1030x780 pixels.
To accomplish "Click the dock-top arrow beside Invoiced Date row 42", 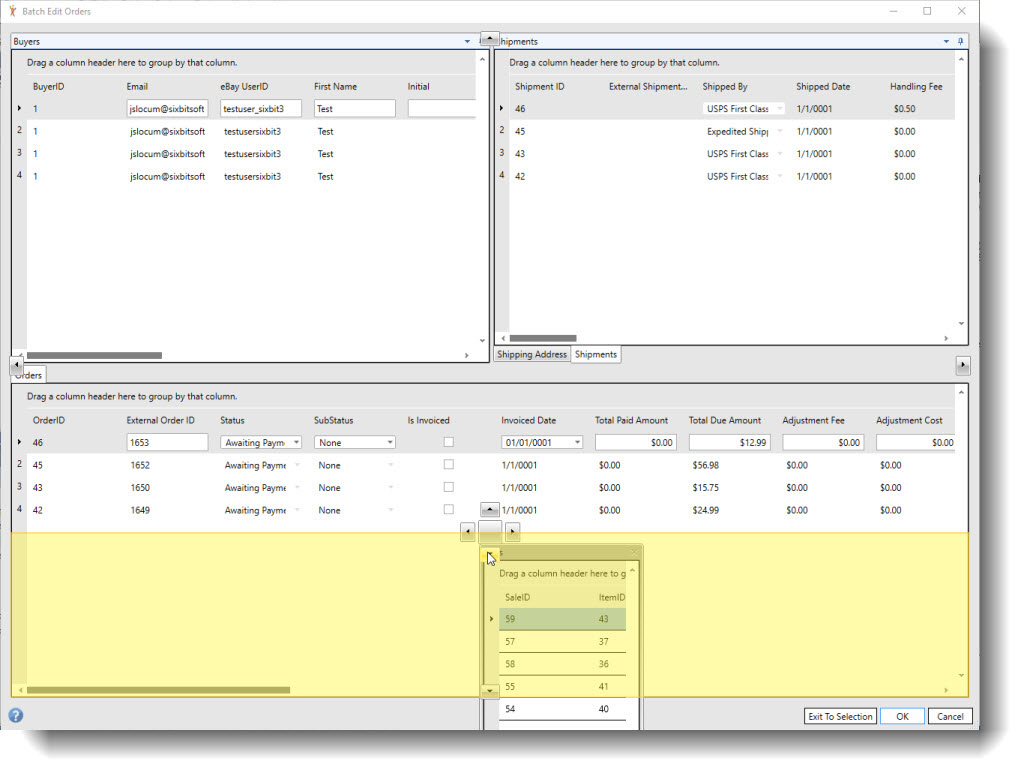I will click(x=490, y=509).
